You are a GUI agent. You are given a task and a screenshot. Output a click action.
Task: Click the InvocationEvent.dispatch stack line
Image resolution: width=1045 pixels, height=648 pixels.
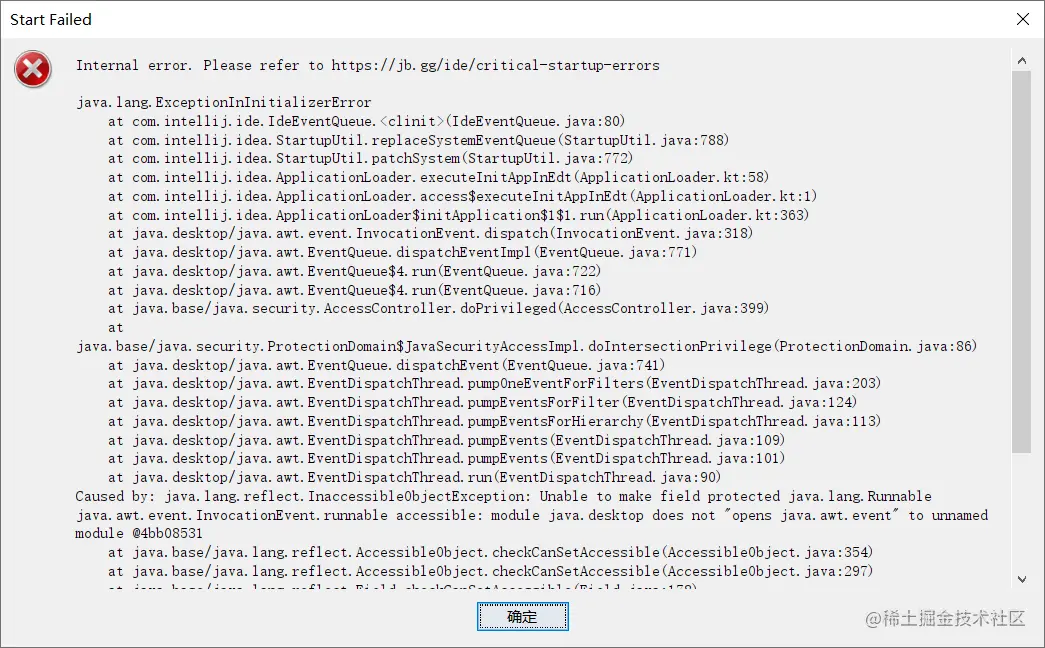[431, 233]
